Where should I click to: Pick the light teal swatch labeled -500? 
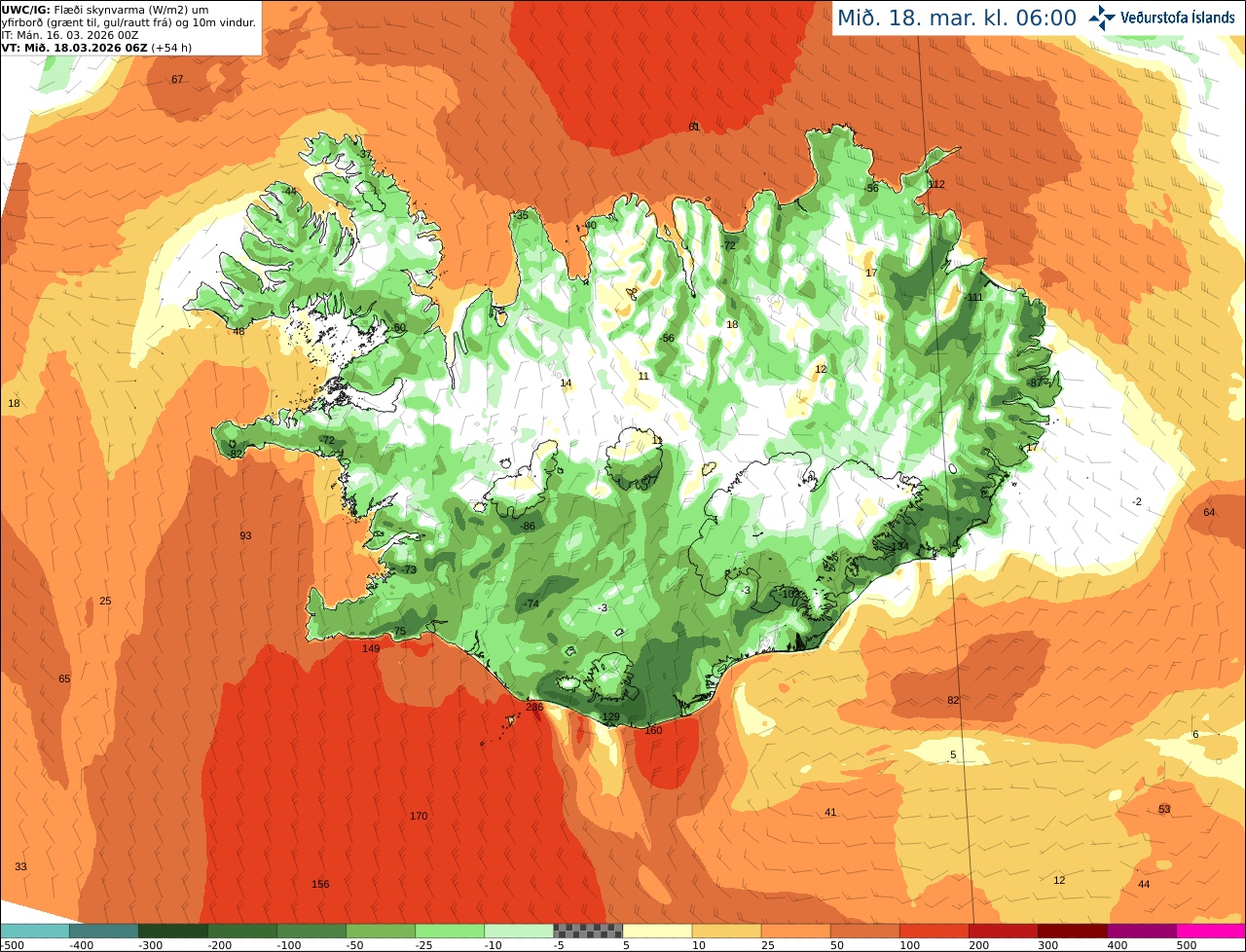(x=35, y=931)
